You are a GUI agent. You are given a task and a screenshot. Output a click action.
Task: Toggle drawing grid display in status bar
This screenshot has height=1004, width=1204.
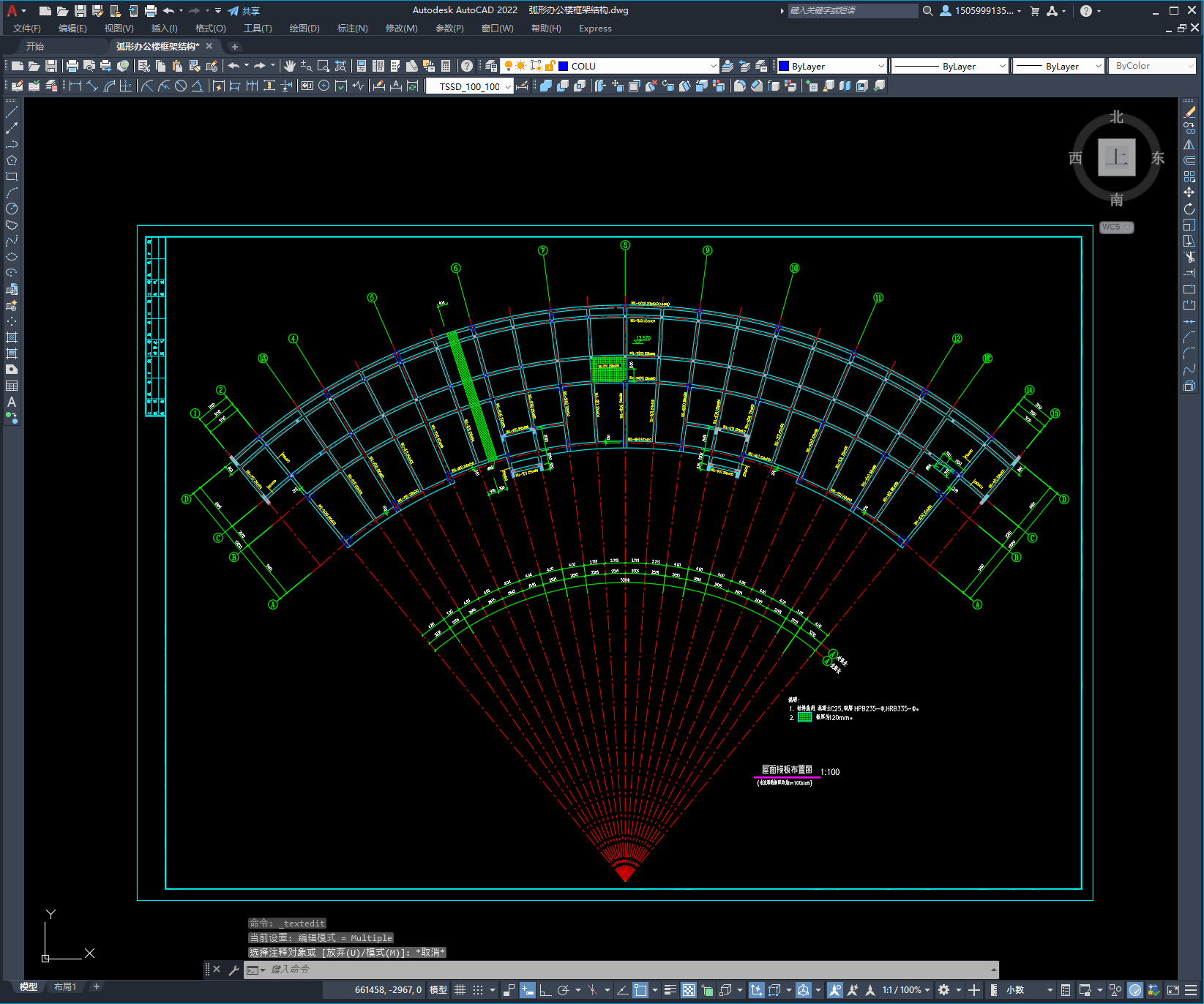coord(460,990)
